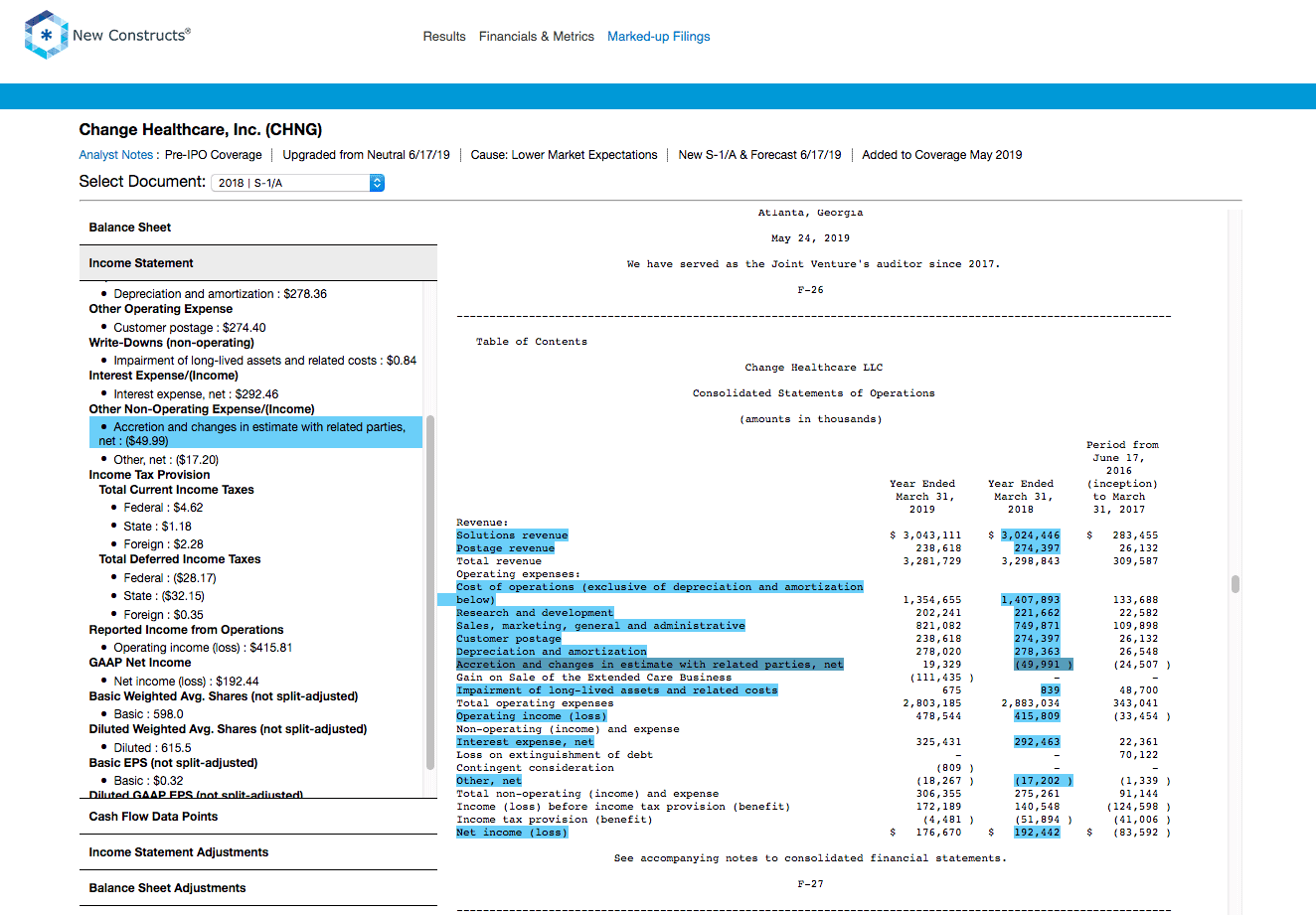Select Interest expense, net $292.46 item
The image size is (1316, 915).
coord(196,394)
